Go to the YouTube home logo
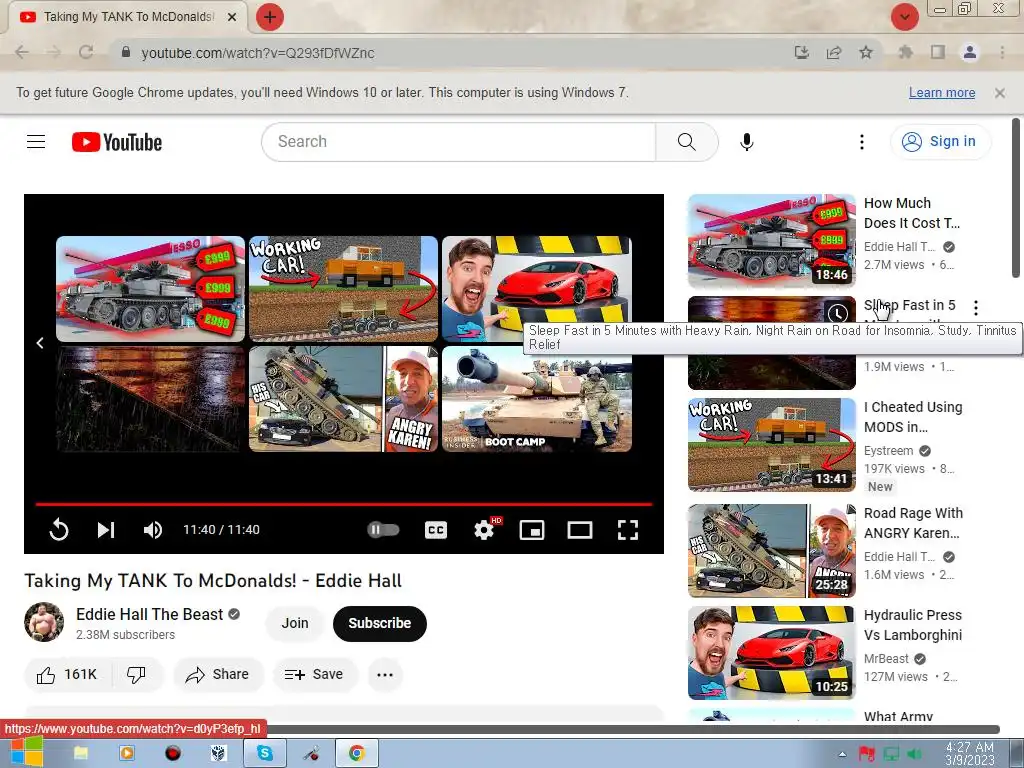 tap(117, 142)
